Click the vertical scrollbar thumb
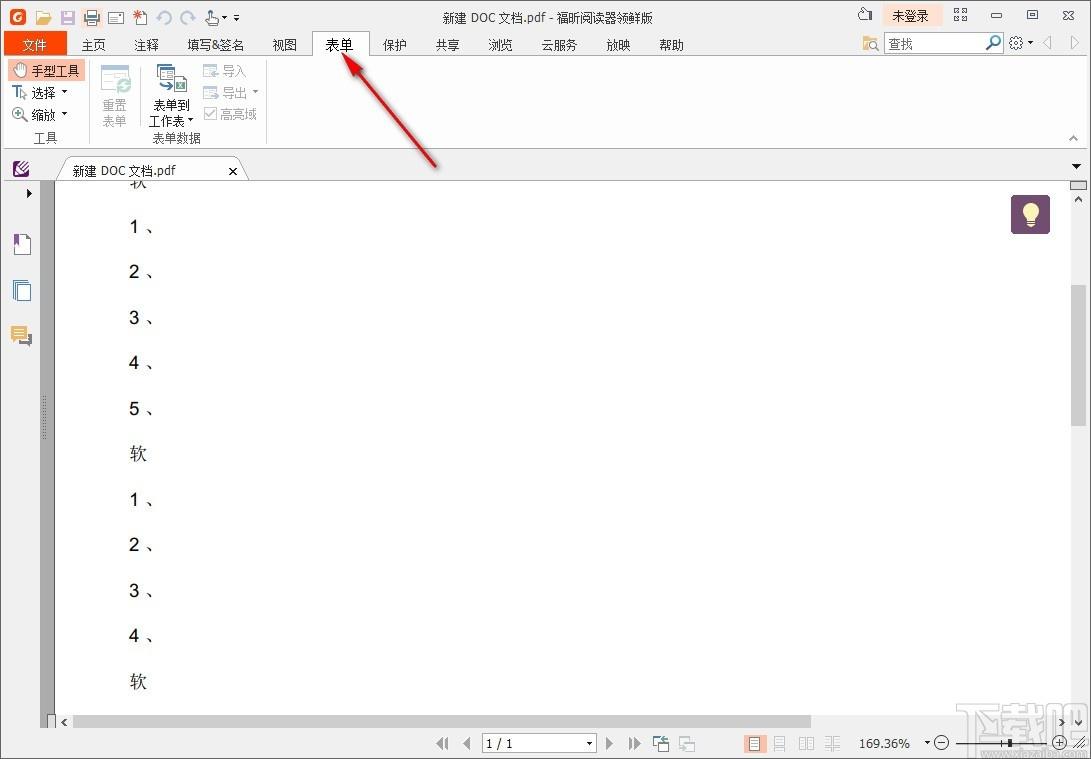The height and width of the screenshot is (759, 1091). [x=1078, y=355]
